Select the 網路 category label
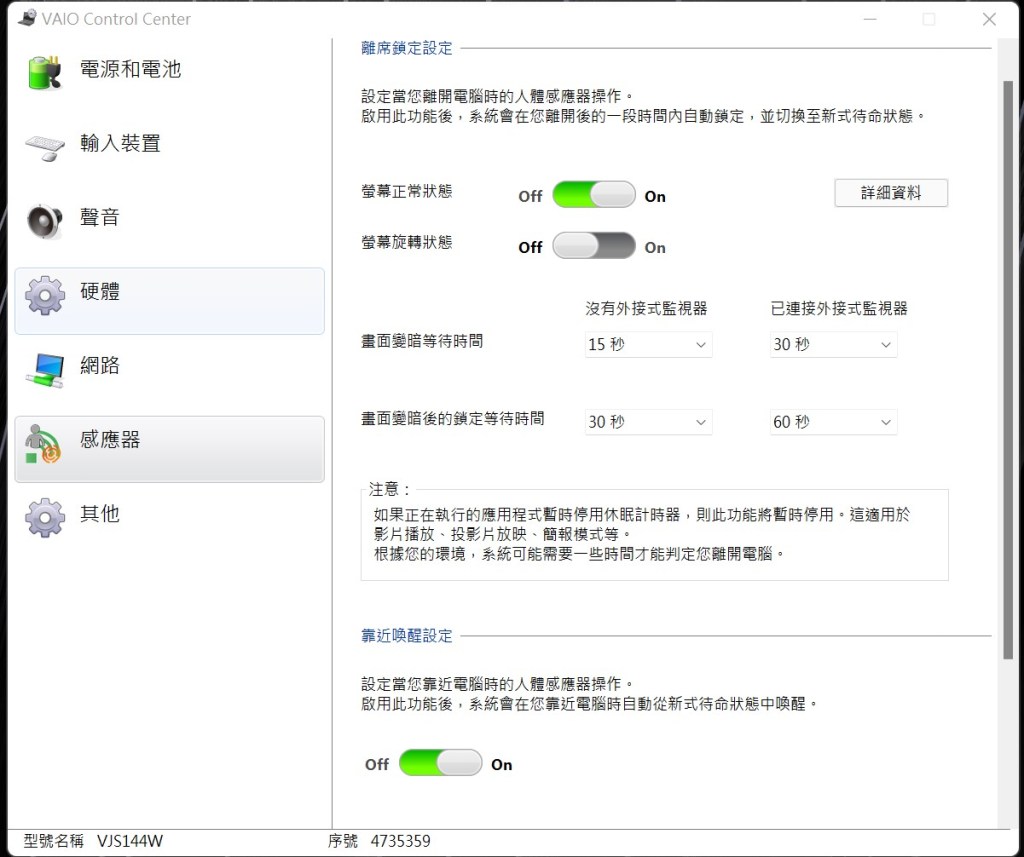 pos(100,366)
